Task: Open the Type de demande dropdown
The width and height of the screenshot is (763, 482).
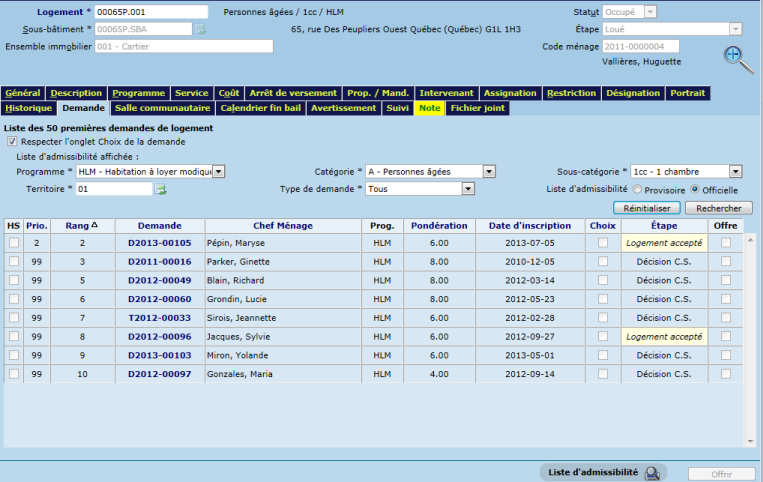Action: pyautogui.click(x=467, y=188)
